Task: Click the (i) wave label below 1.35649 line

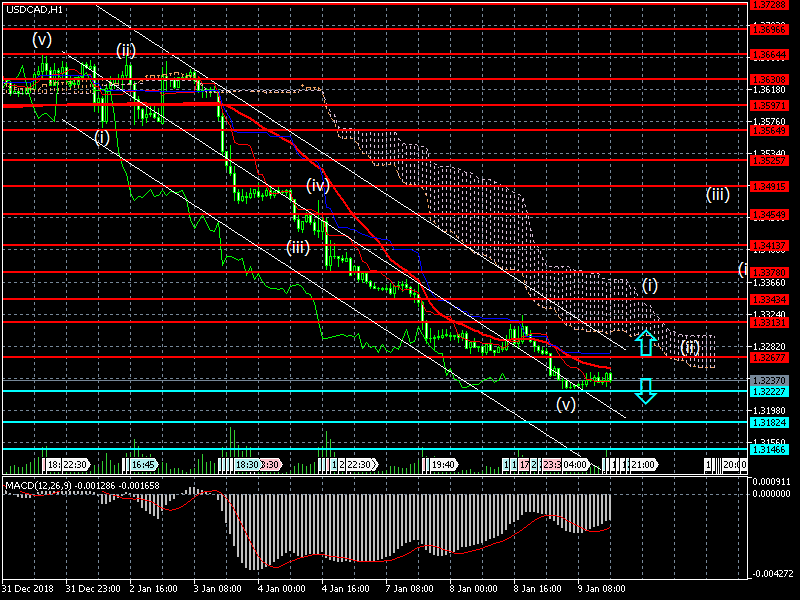Action: (102, 137)
